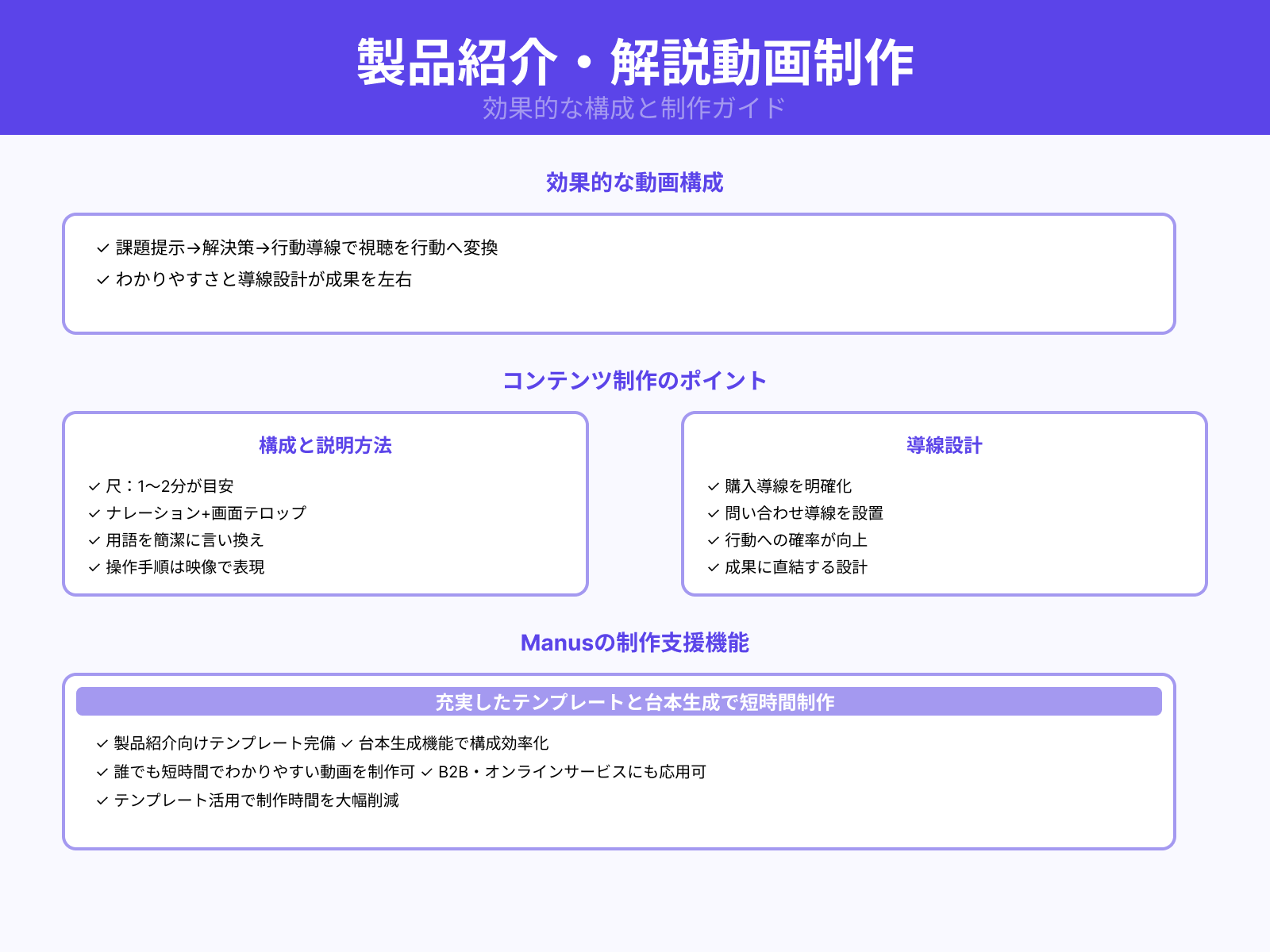Click checkmark icon beside 「製品紹介向けテンプレート完備」
Screen dimensions: 1270x952
(102, 744)
